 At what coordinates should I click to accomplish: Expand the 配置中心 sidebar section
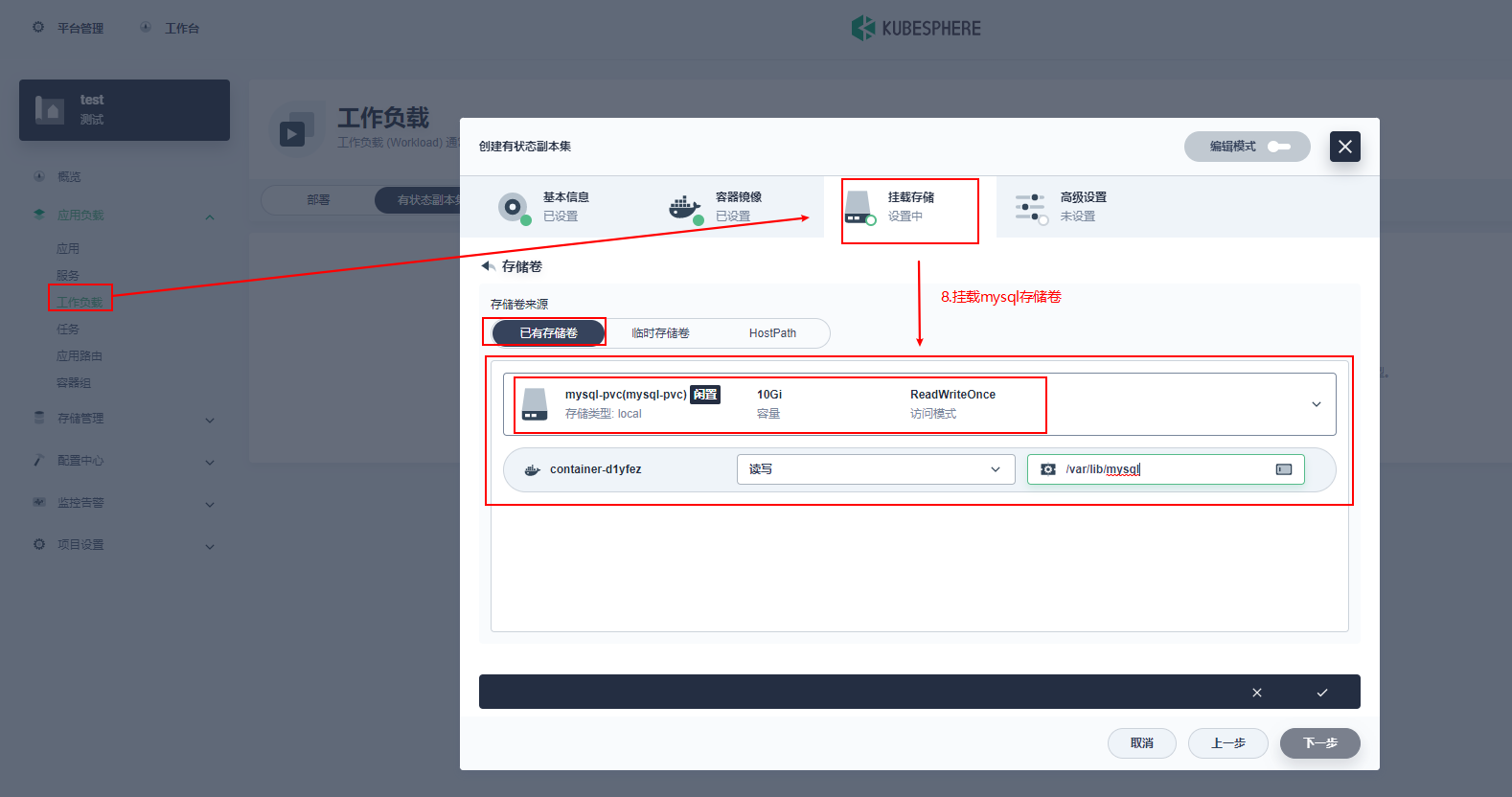click(x=210, y=463)
